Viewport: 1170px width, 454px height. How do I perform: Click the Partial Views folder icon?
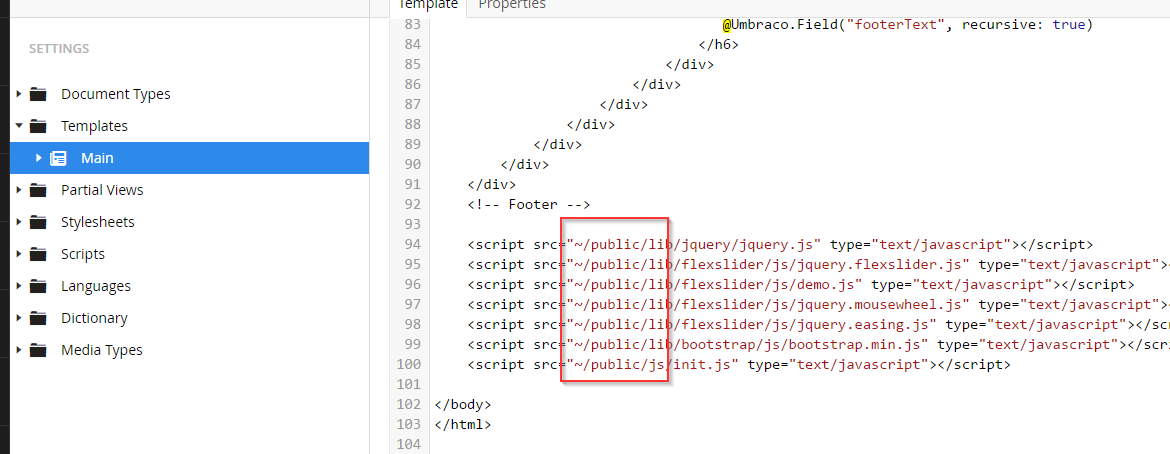click(38, 190)
